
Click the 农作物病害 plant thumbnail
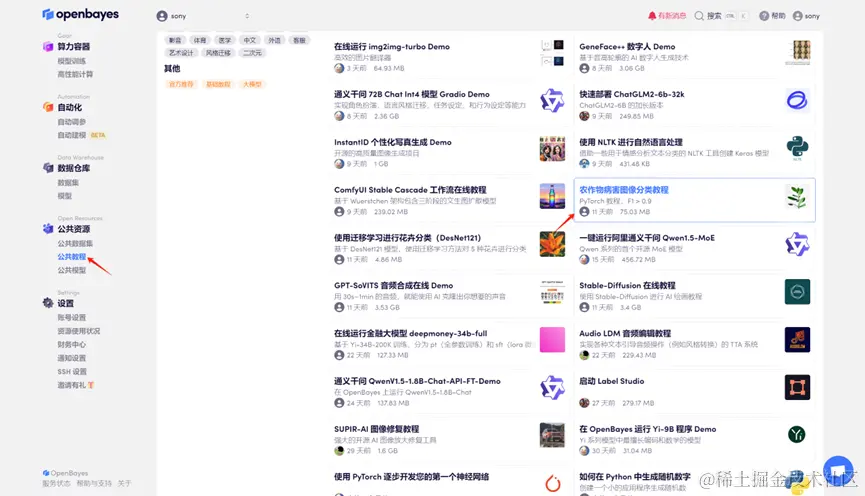797,196
